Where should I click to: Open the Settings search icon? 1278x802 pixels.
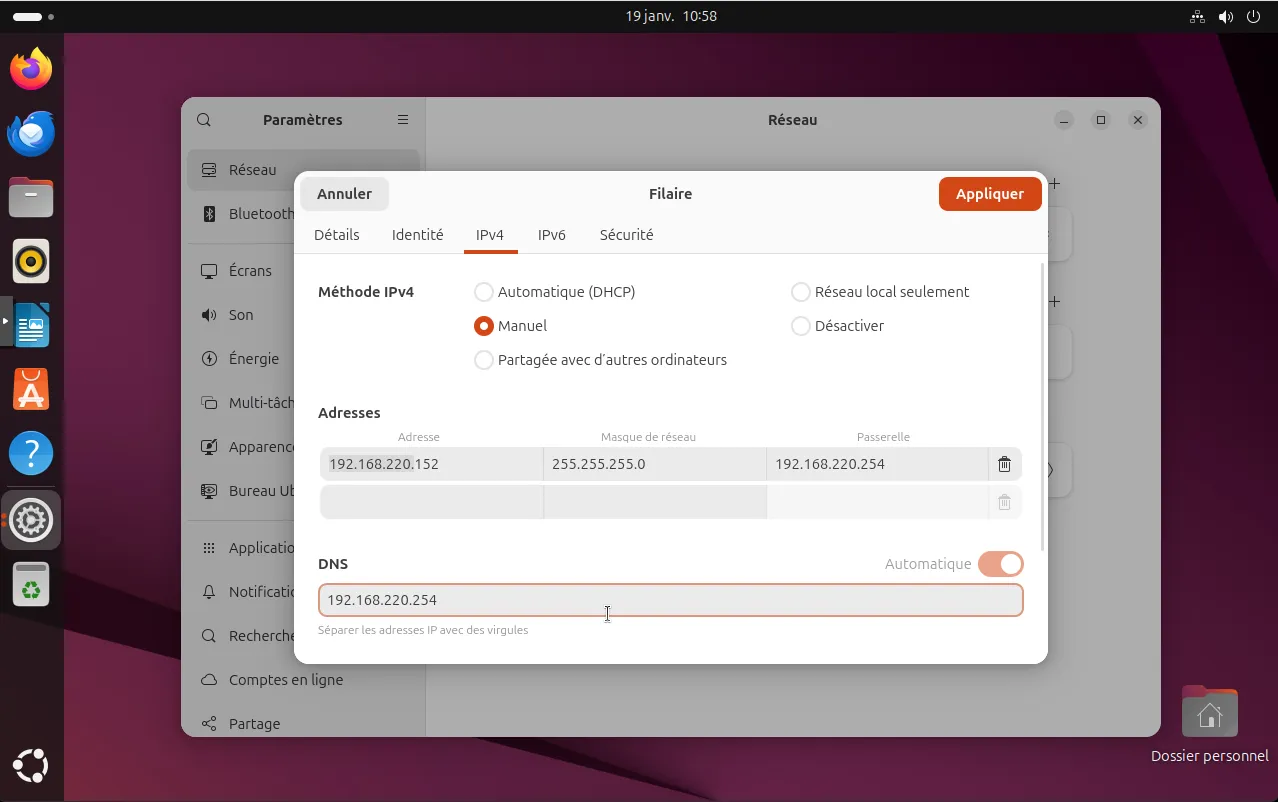pyautogui.click(x=204, y=120)
